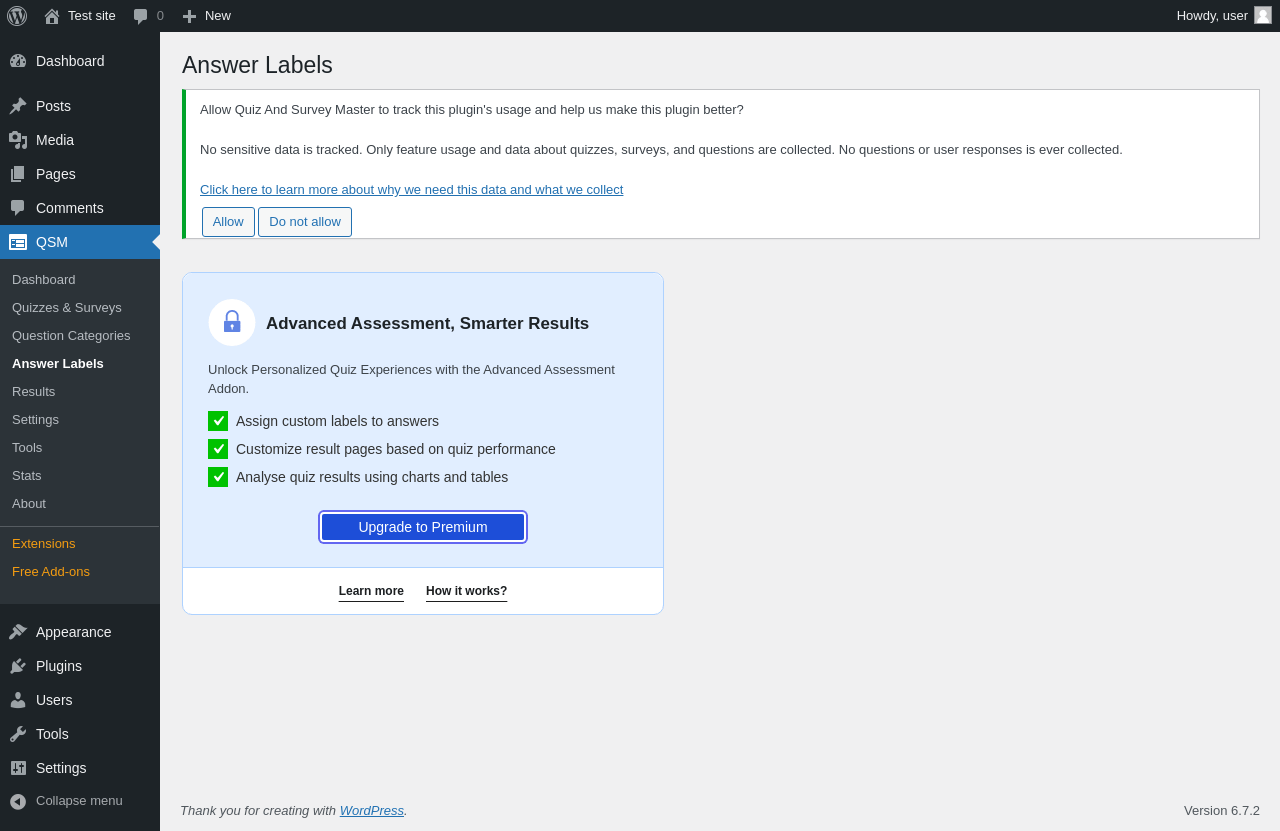The image size is (1280, 831).
Task: View the Stats submenu page
Action: click(80, 476)
